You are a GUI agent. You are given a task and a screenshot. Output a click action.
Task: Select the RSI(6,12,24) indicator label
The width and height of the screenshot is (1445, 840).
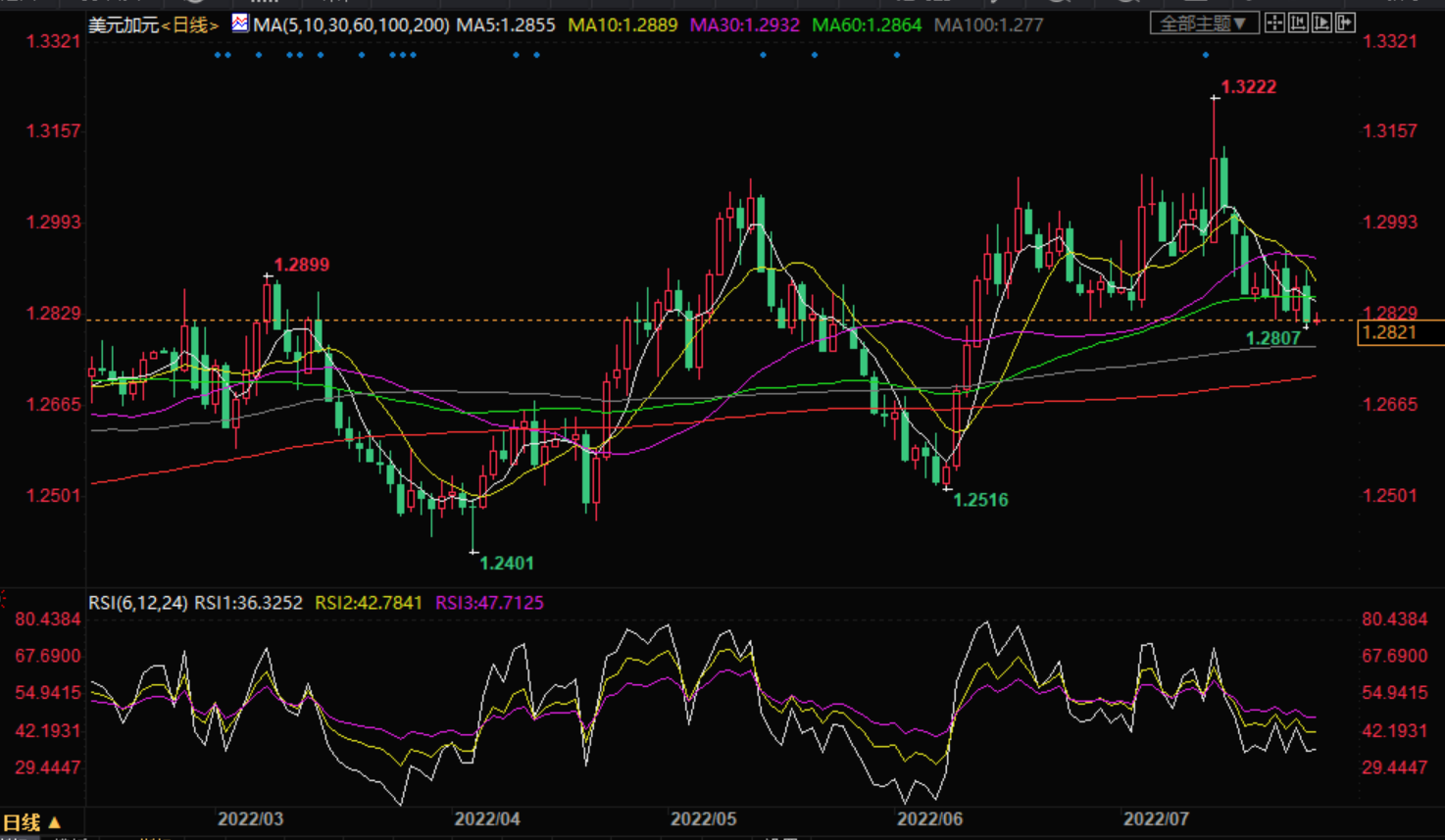click(137, 603)
